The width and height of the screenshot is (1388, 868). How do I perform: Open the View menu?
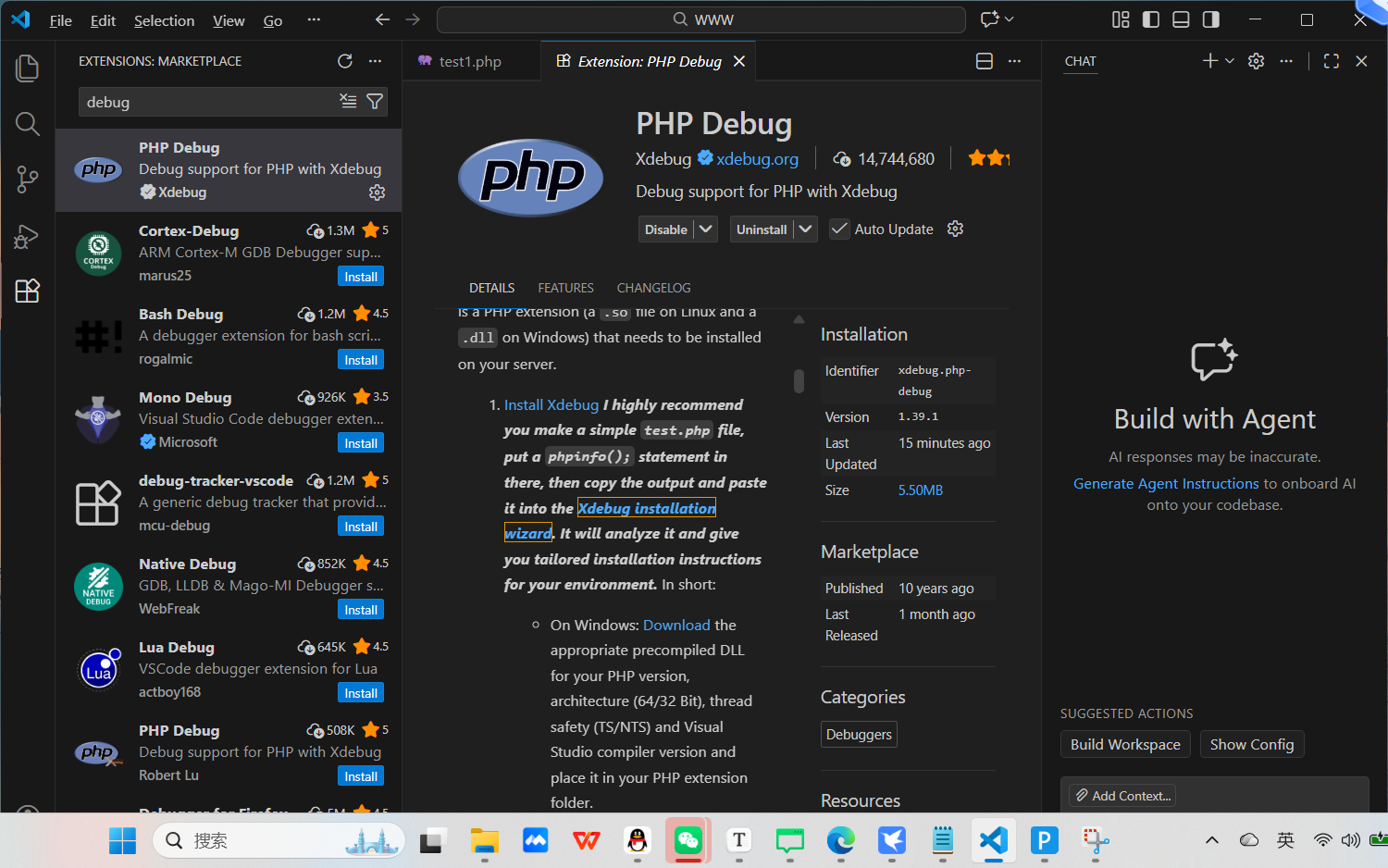coord(229,20)
